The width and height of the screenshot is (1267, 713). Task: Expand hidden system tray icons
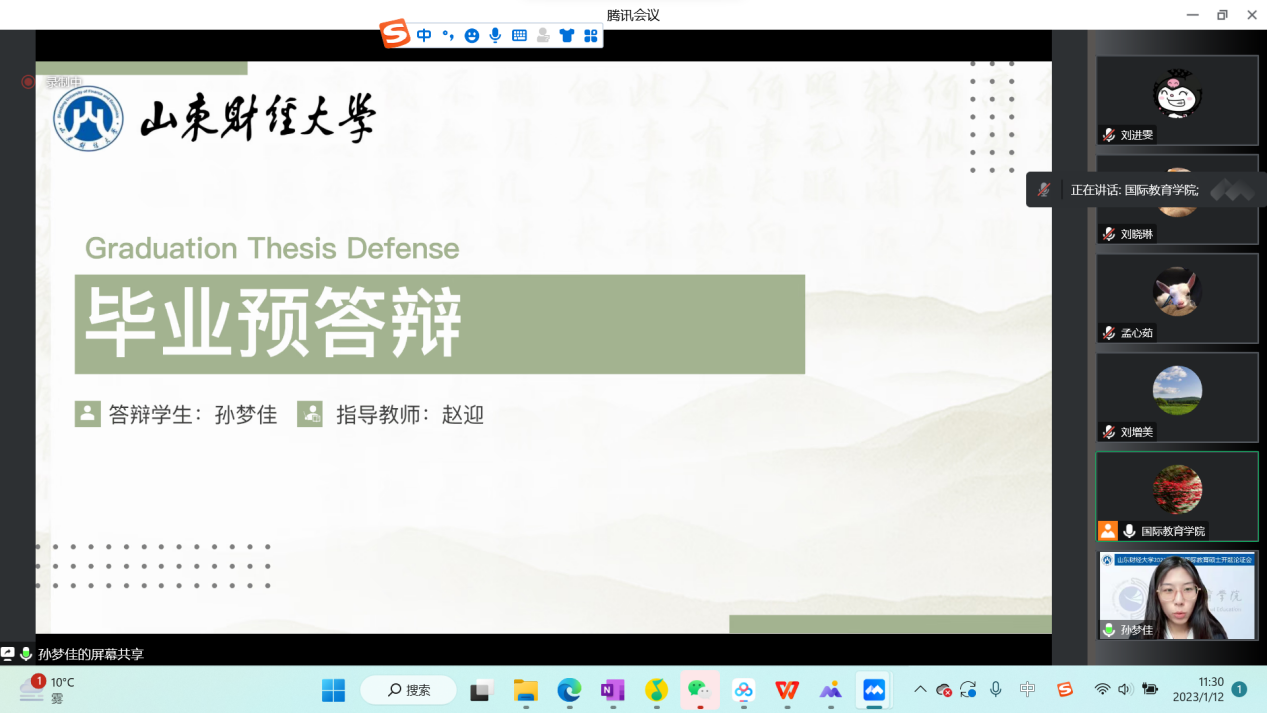(920, 689)
